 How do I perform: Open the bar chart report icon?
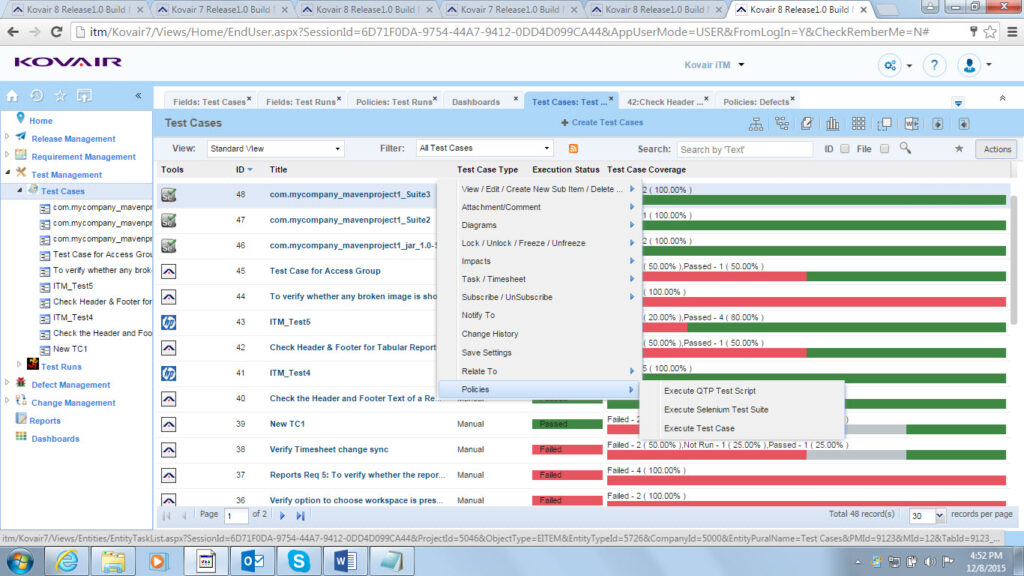click(x=832, y=124)
